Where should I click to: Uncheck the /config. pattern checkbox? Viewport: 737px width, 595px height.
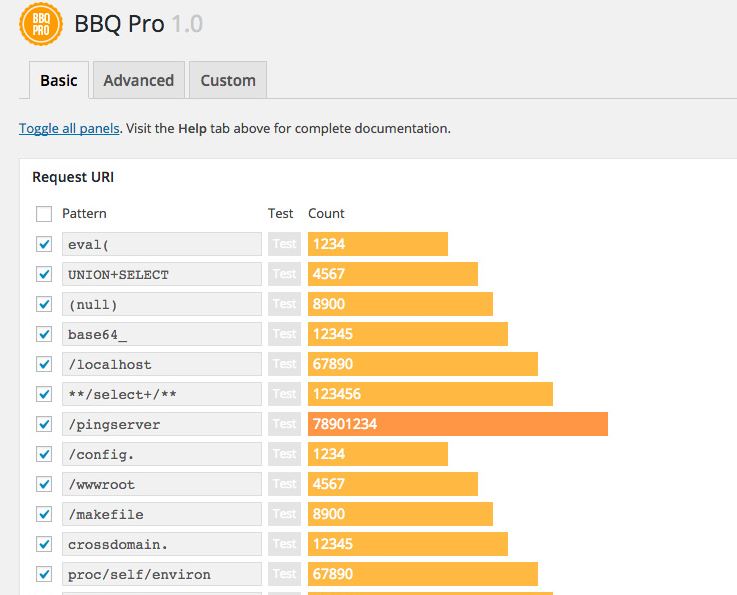coord(44,454)
